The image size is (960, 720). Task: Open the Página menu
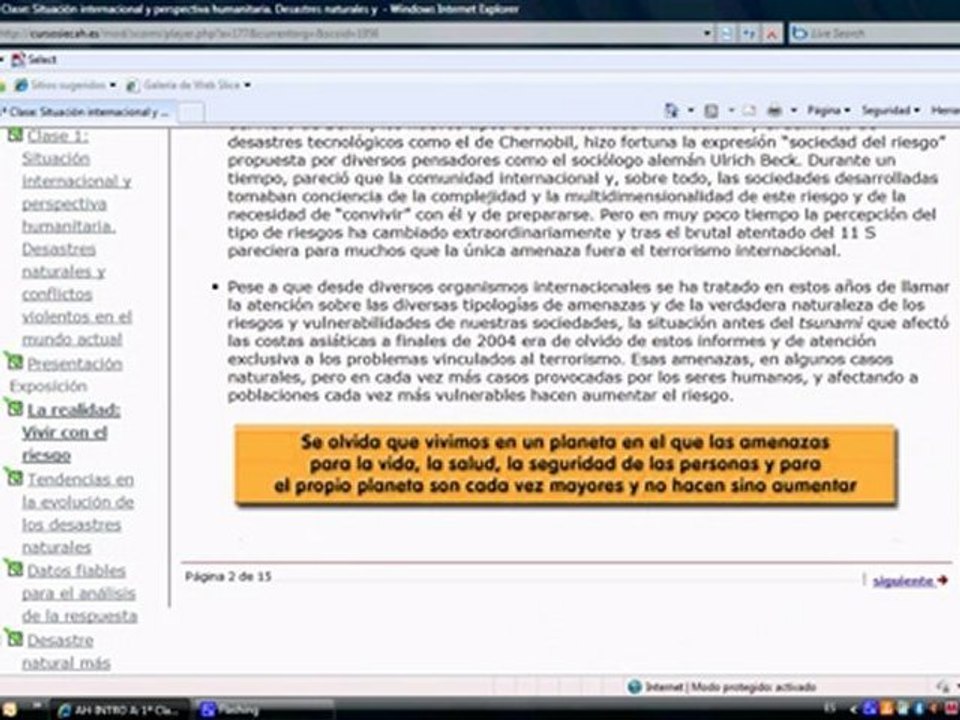coord(828,110)
